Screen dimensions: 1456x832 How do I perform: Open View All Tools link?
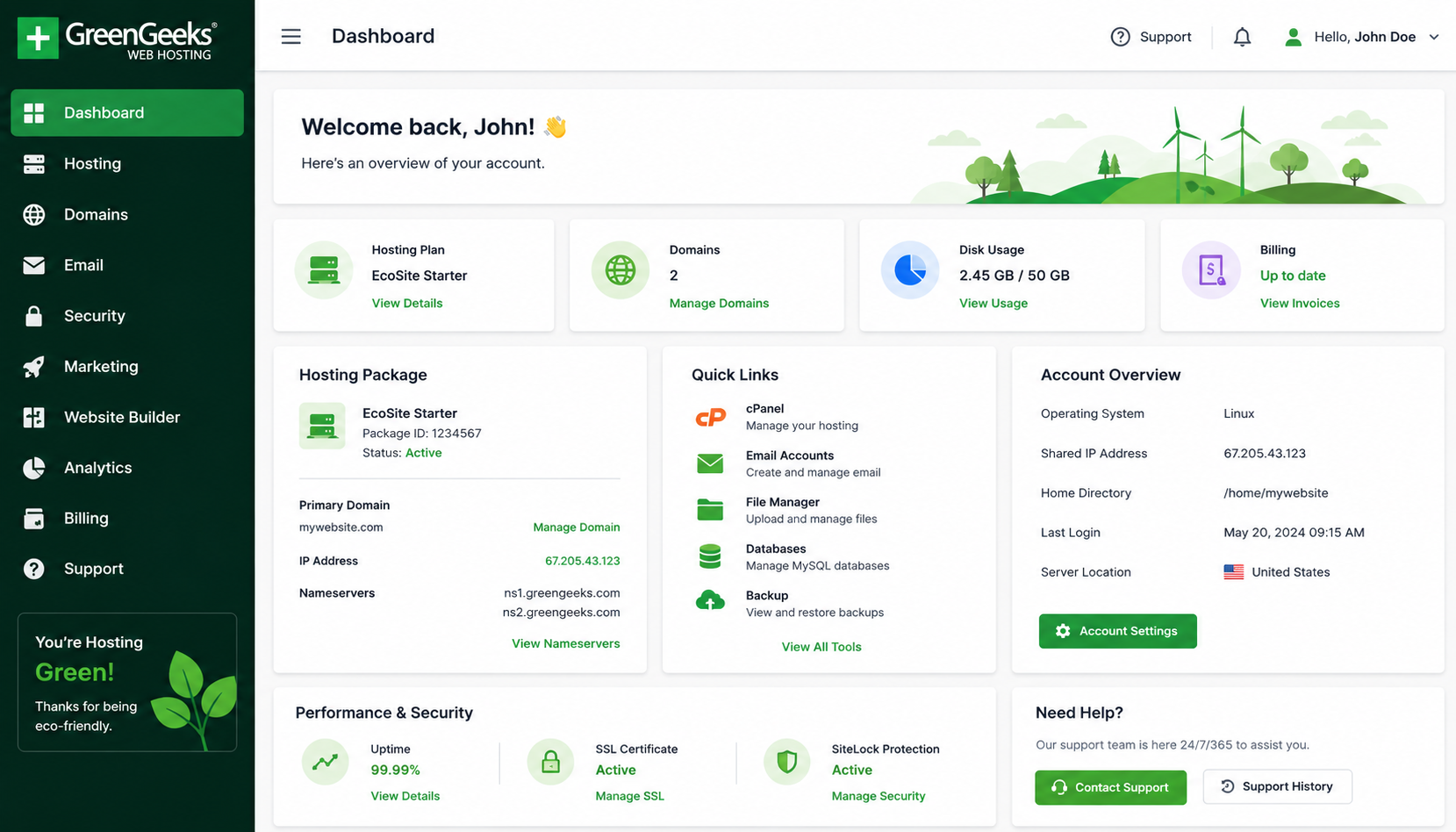pos(821,647)
